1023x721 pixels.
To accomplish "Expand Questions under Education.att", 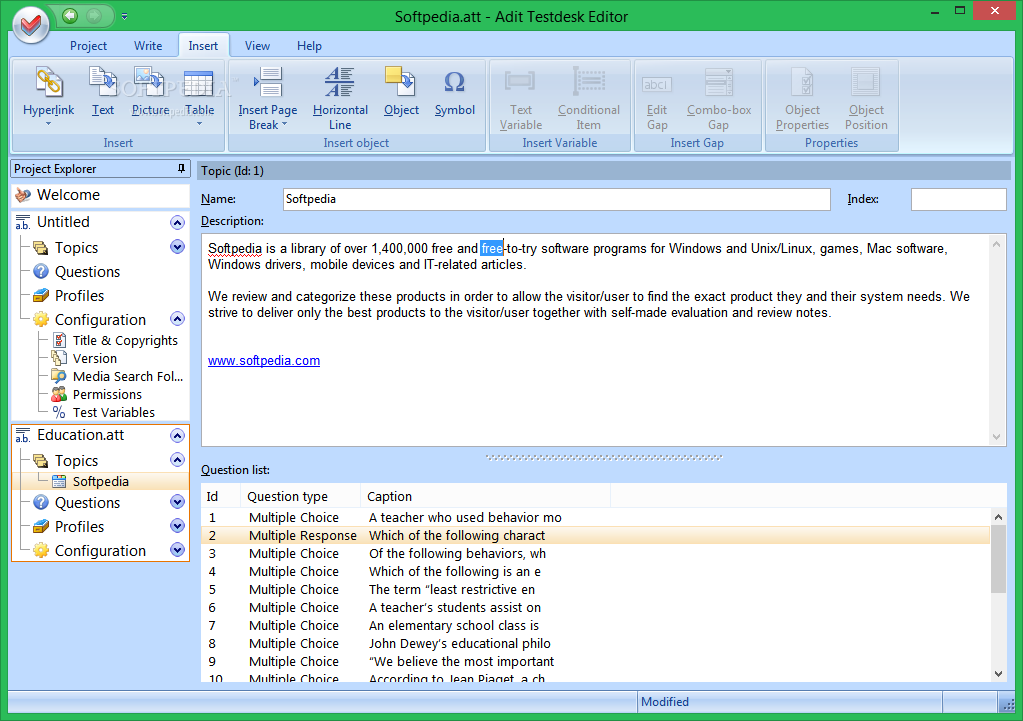I will coord(177,502).
